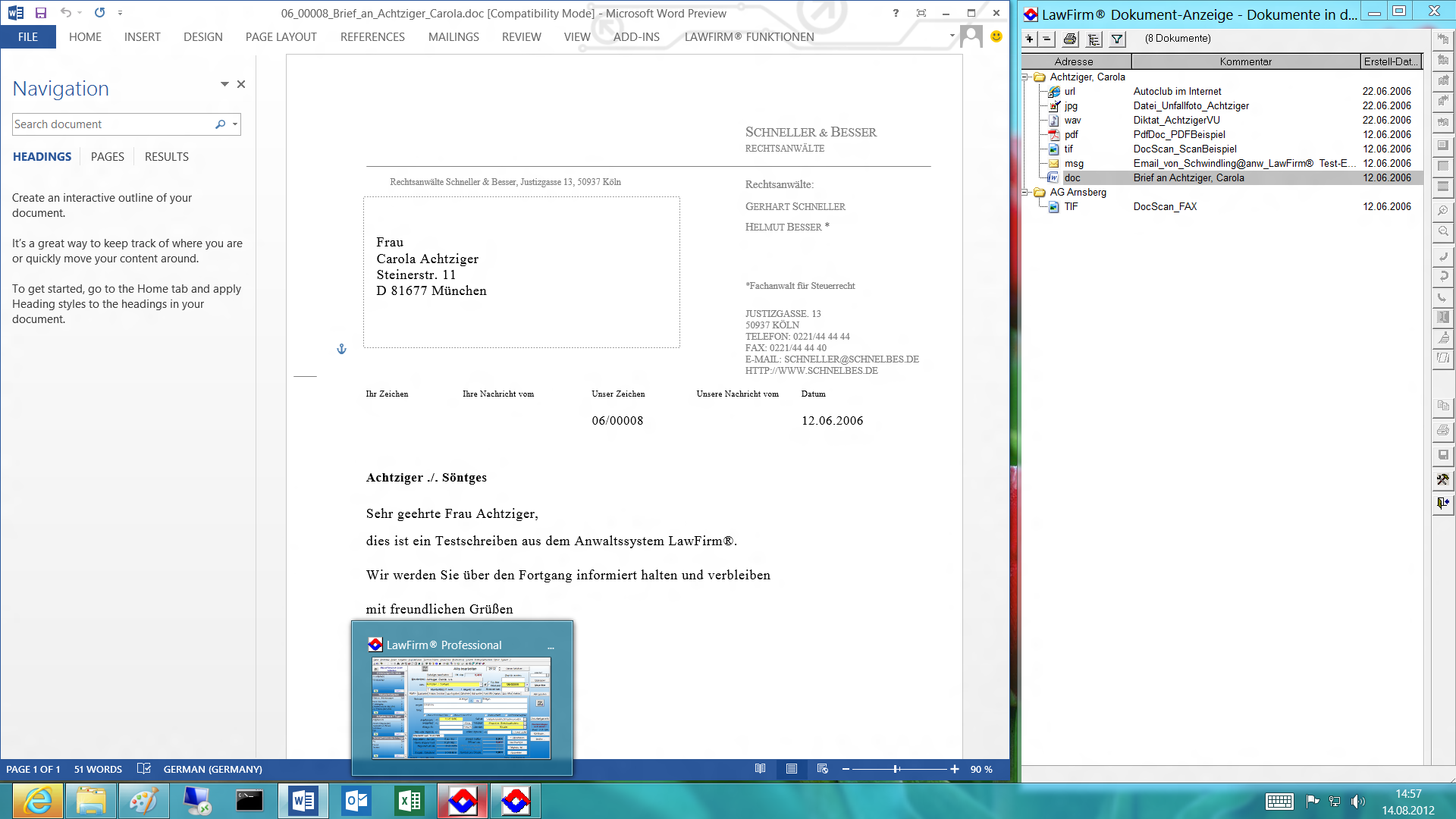Screen dimensions: 1456x819
Task: Select the PdfDoc_PDFBeispiel document row
Action: coord(1178,135)
